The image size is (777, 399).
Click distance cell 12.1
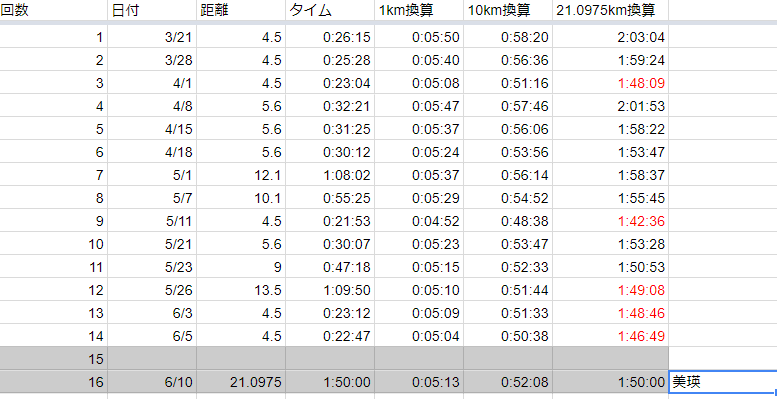tap(241, 174)
